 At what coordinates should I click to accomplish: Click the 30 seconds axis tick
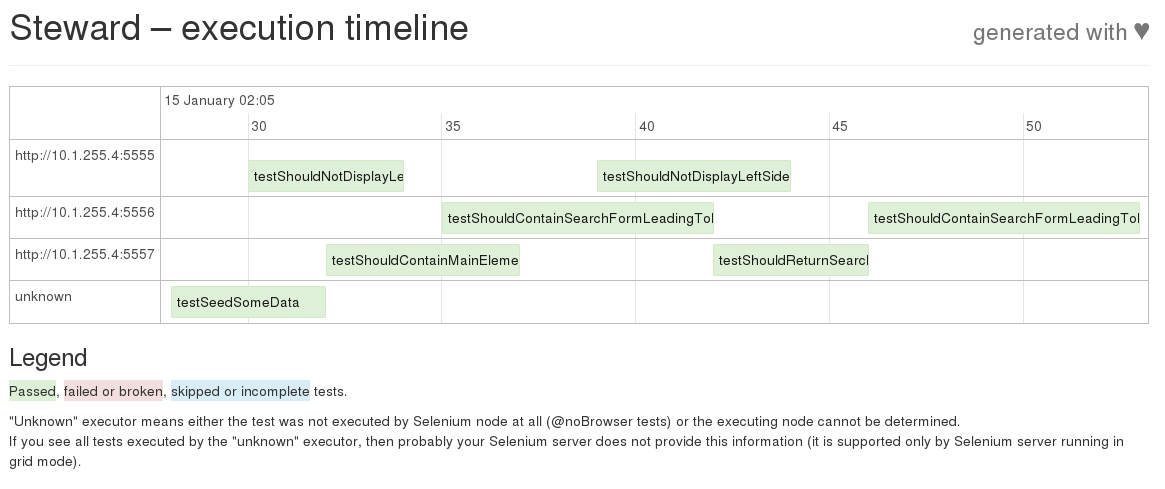(x=259, y=126)
